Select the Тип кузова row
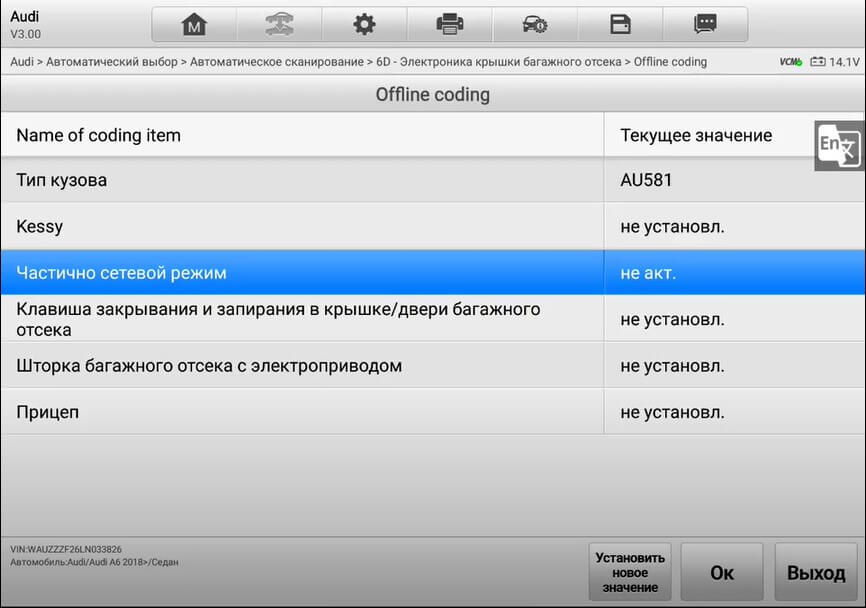Image resolution: width=866 pixels, height=608 pixels. point(433,180)
